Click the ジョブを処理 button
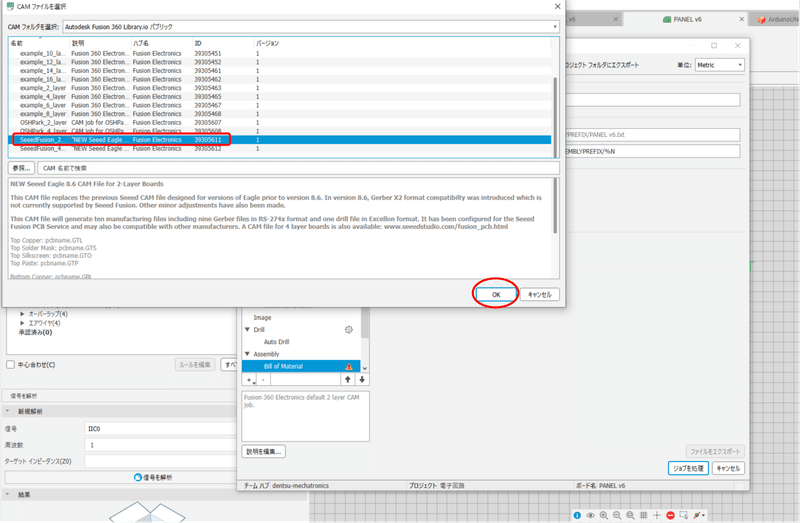 coord(688,468)
